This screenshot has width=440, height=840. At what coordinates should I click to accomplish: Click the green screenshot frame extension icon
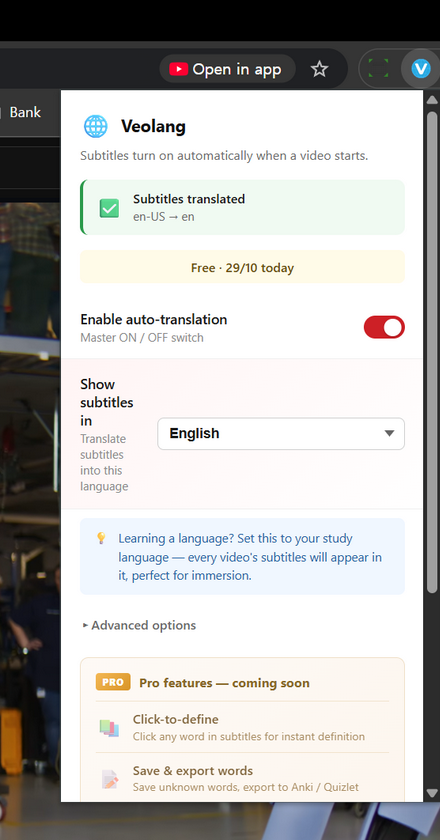(378, 69)
